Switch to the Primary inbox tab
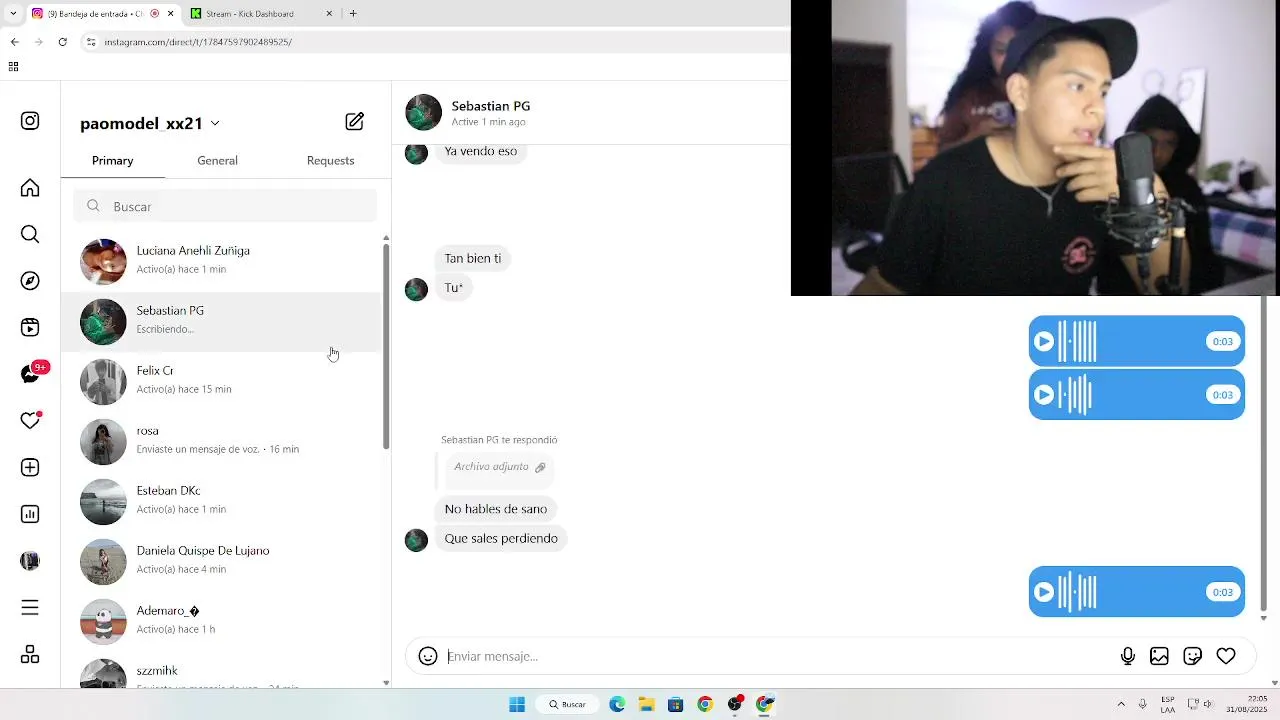 tap(112, 161)
